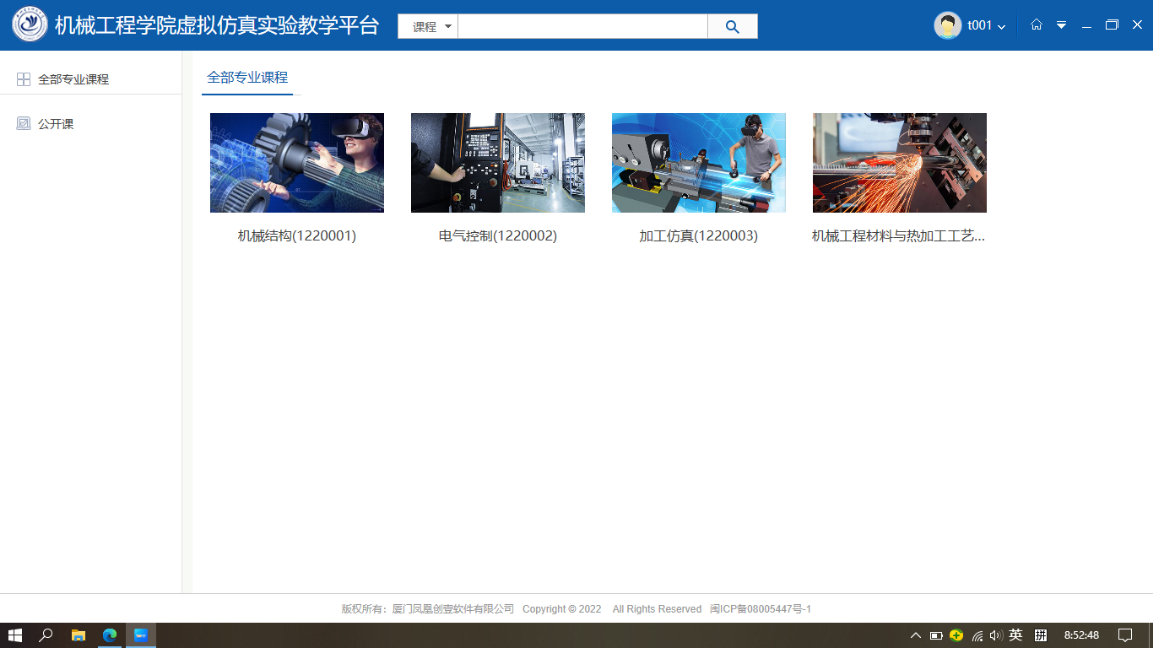Image resolution: width=1153 pixels, height=648 pixels.
Task: Open the notification center icon
Action: [x=1125, y=635]
